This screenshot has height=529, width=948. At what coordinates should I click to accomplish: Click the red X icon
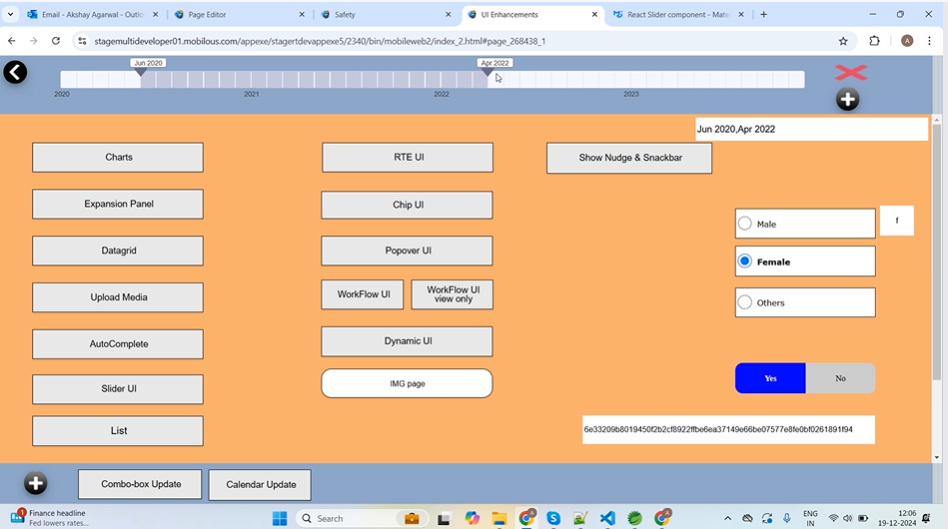850,73
